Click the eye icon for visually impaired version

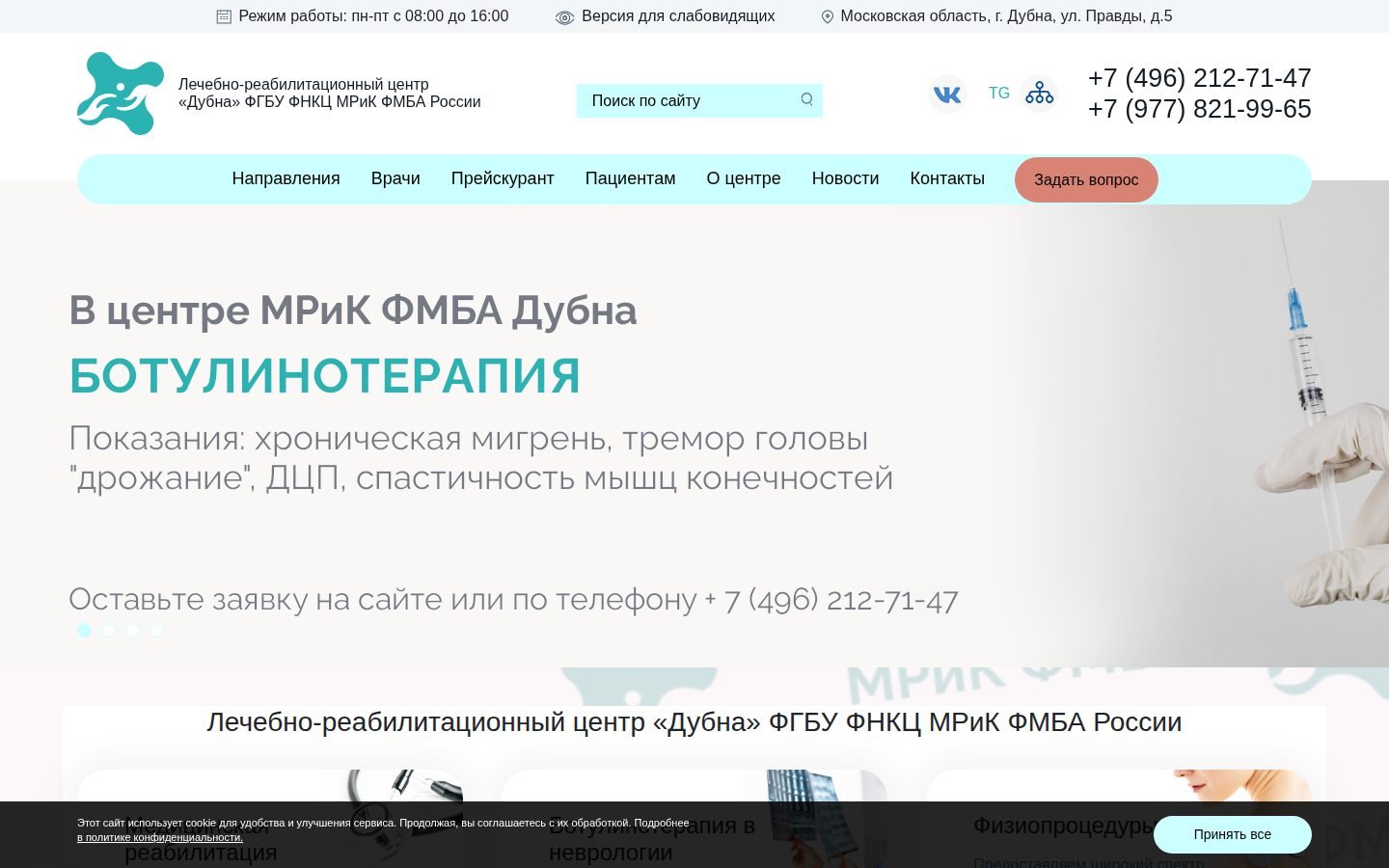tap(564, 17)
